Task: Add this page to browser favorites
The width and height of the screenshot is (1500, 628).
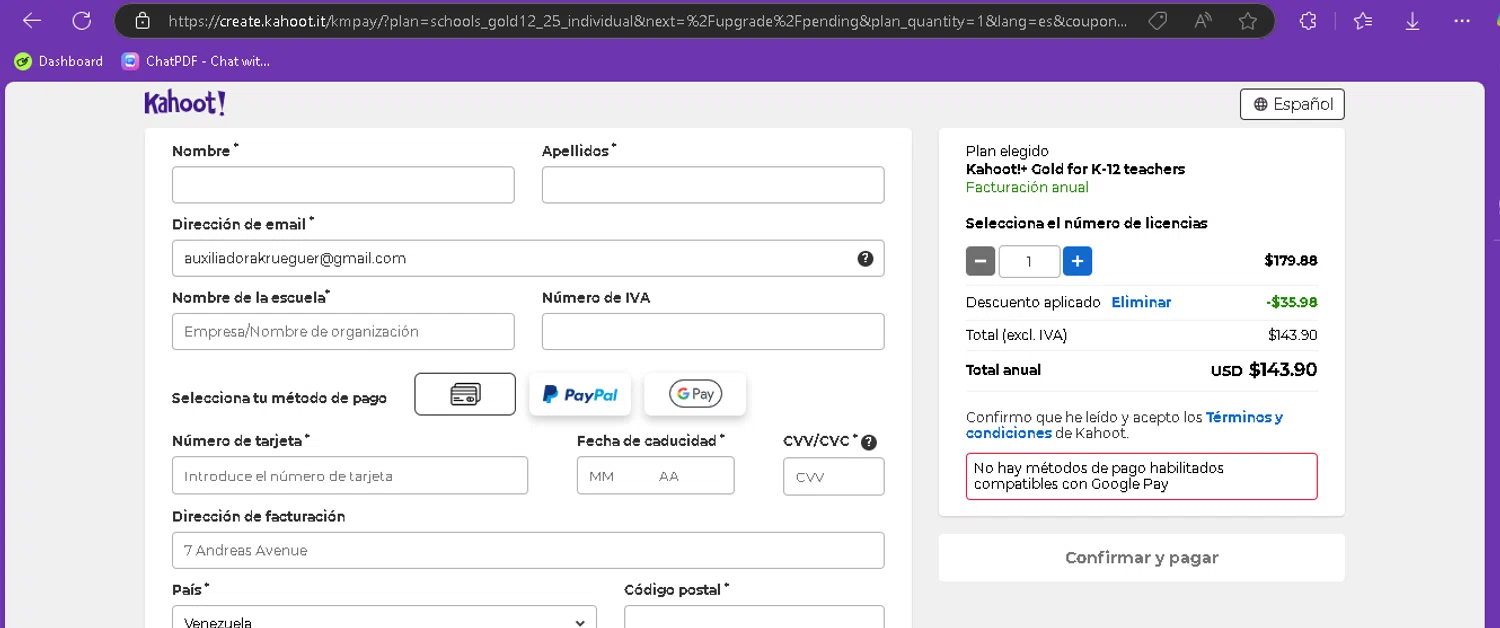Action: pos(1247,20)
